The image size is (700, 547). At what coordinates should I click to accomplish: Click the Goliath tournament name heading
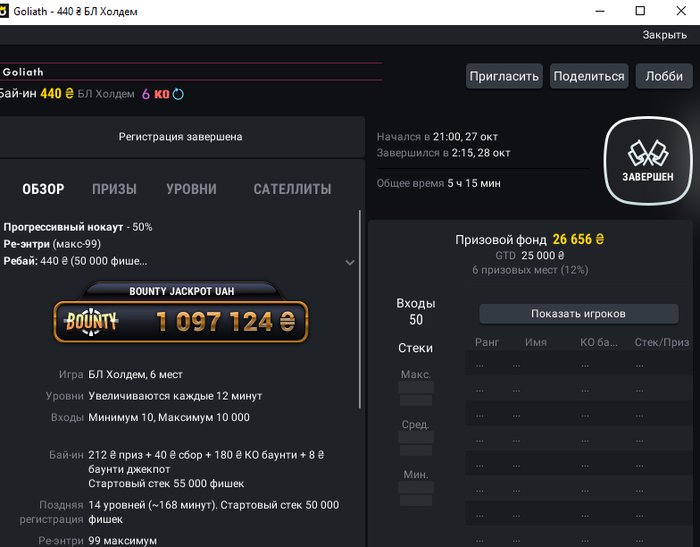coord(23,72)
